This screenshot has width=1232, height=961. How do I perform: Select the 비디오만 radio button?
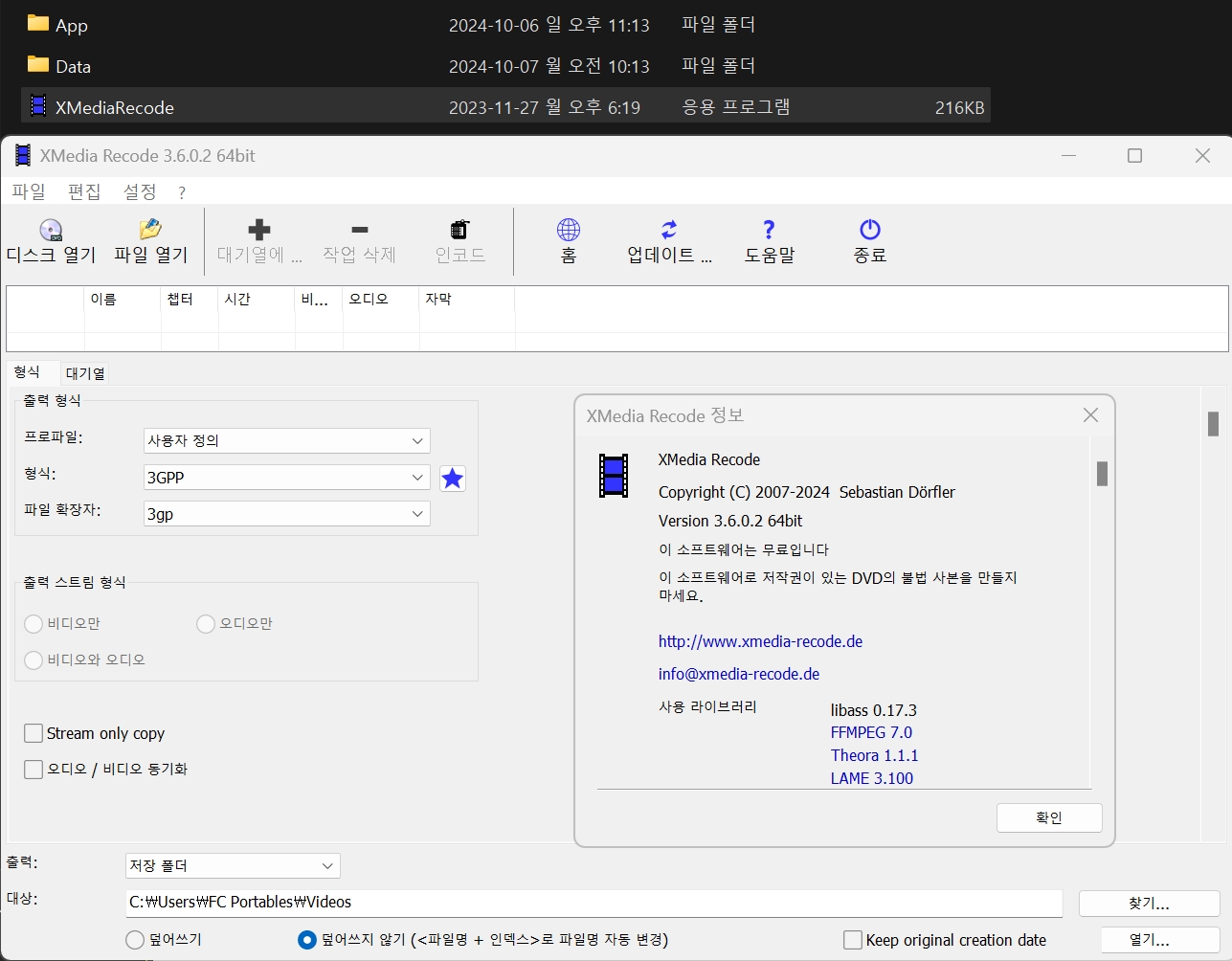point(34,624)
